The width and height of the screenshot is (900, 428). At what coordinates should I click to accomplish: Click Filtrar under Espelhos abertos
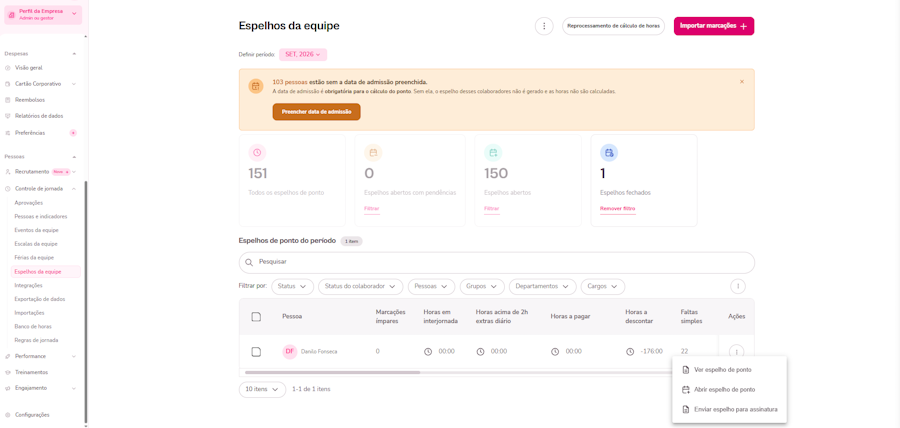[x=491, y=209]
